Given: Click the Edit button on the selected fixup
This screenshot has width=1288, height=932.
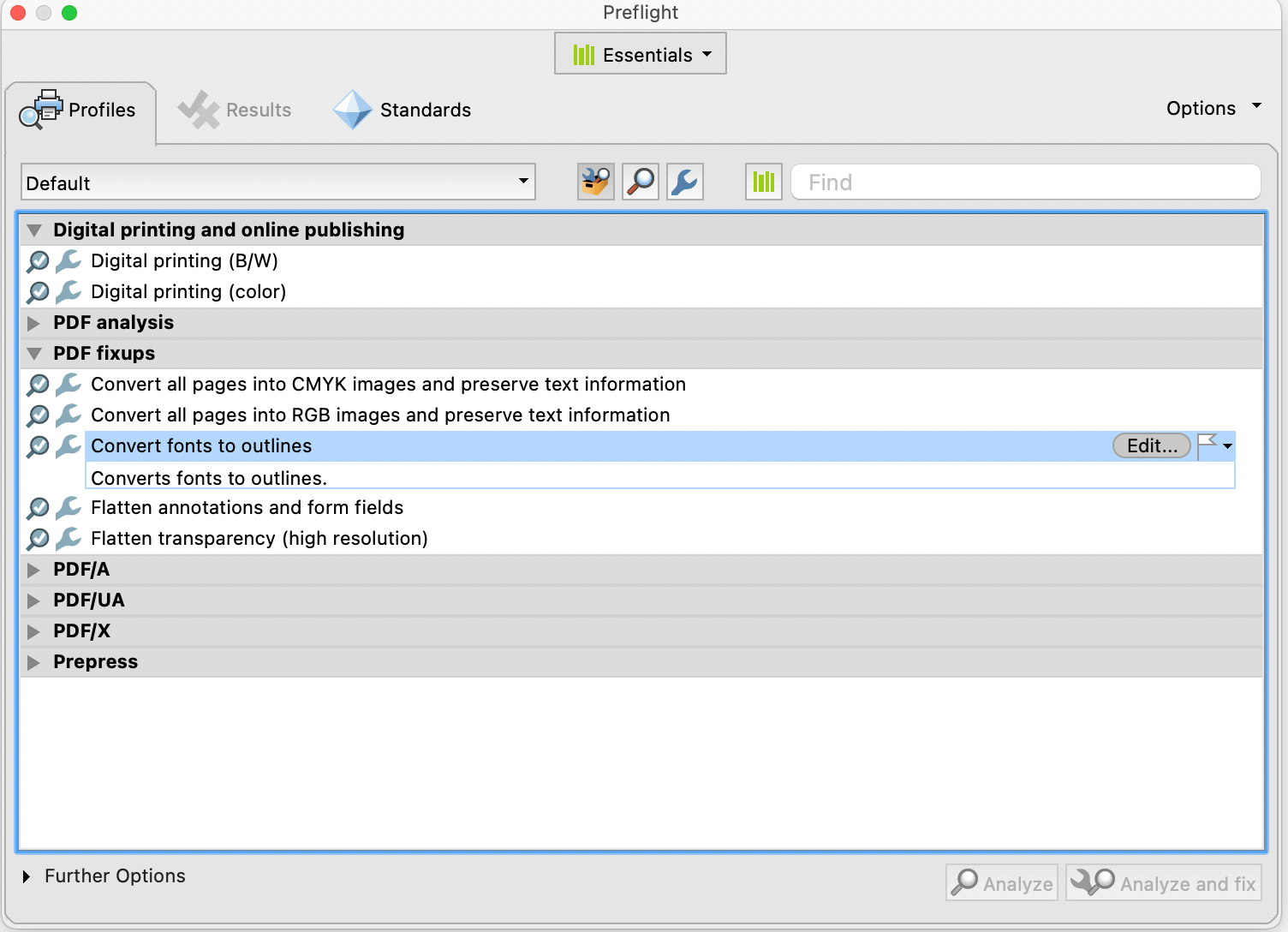Looking at the screenshot, I should click(x=1151, y=445).
